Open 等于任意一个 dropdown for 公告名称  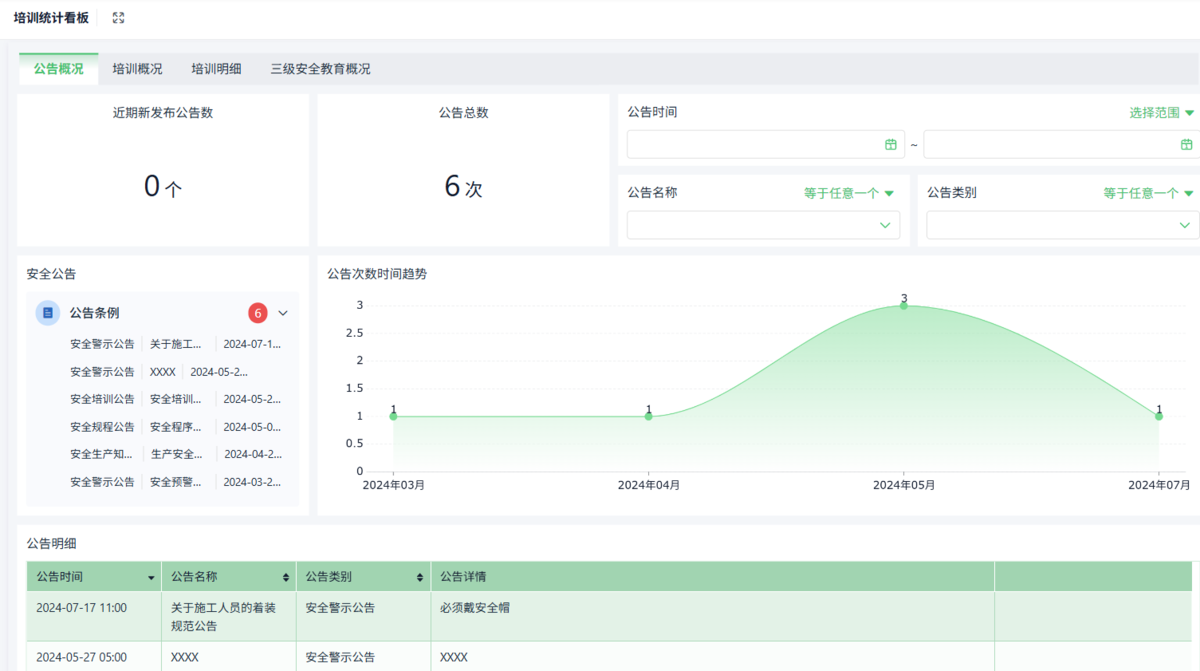click(849, 193)
